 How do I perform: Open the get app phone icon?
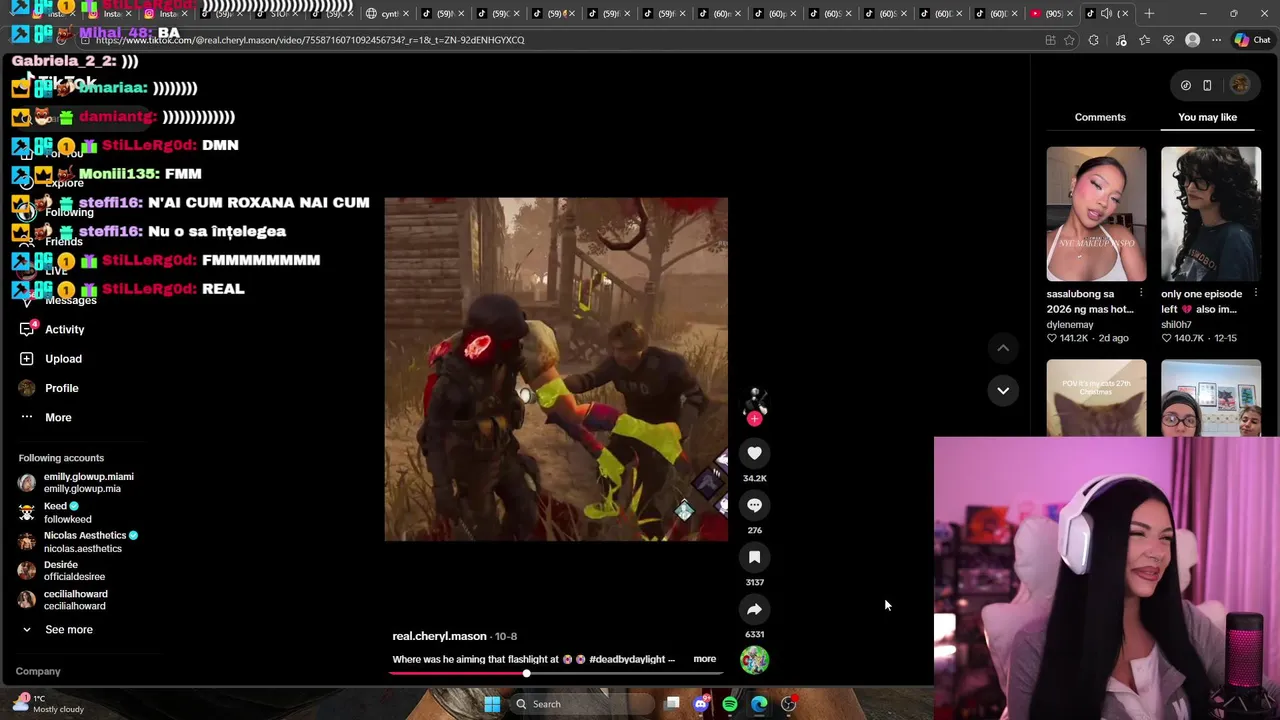pos(1207,85)
